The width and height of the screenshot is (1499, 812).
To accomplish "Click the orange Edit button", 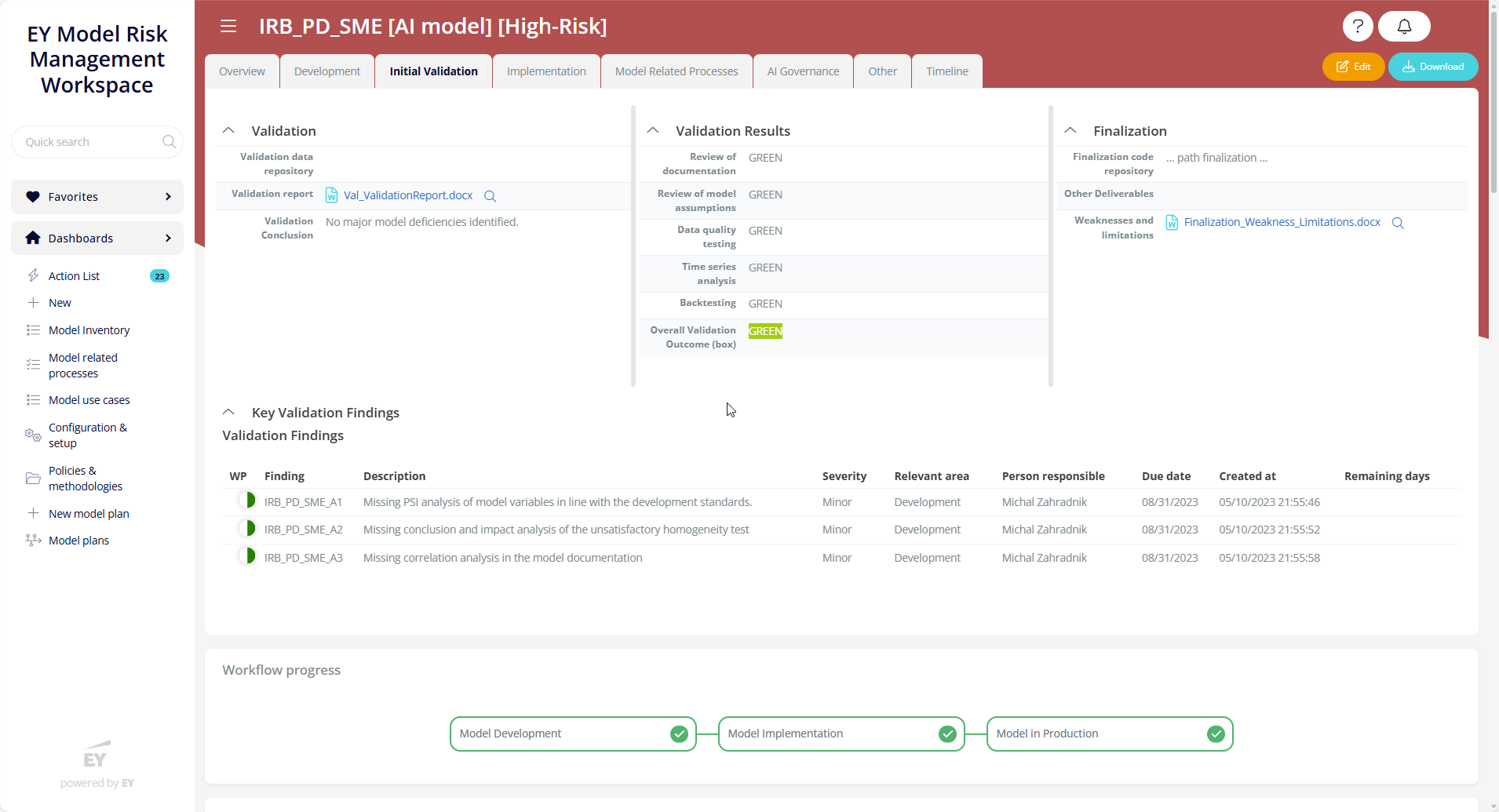I will click(1353, 67).
